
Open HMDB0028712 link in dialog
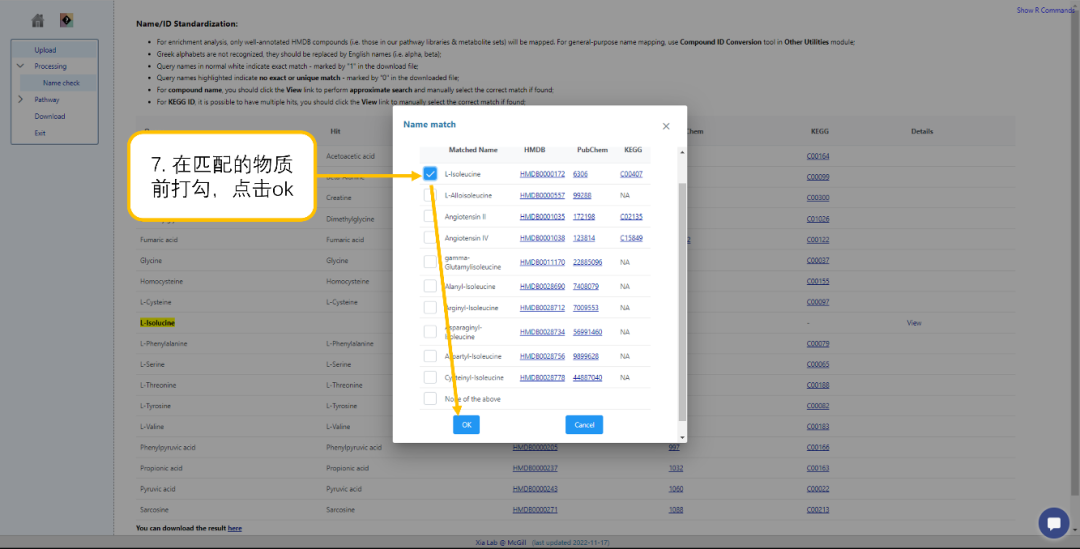(x=542, y=308)
